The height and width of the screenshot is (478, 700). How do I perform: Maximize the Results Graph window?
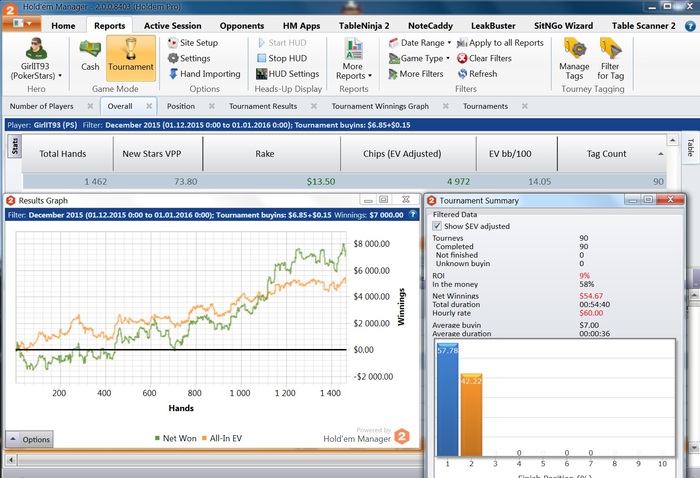pyautogui.click(x=383, y=200)
